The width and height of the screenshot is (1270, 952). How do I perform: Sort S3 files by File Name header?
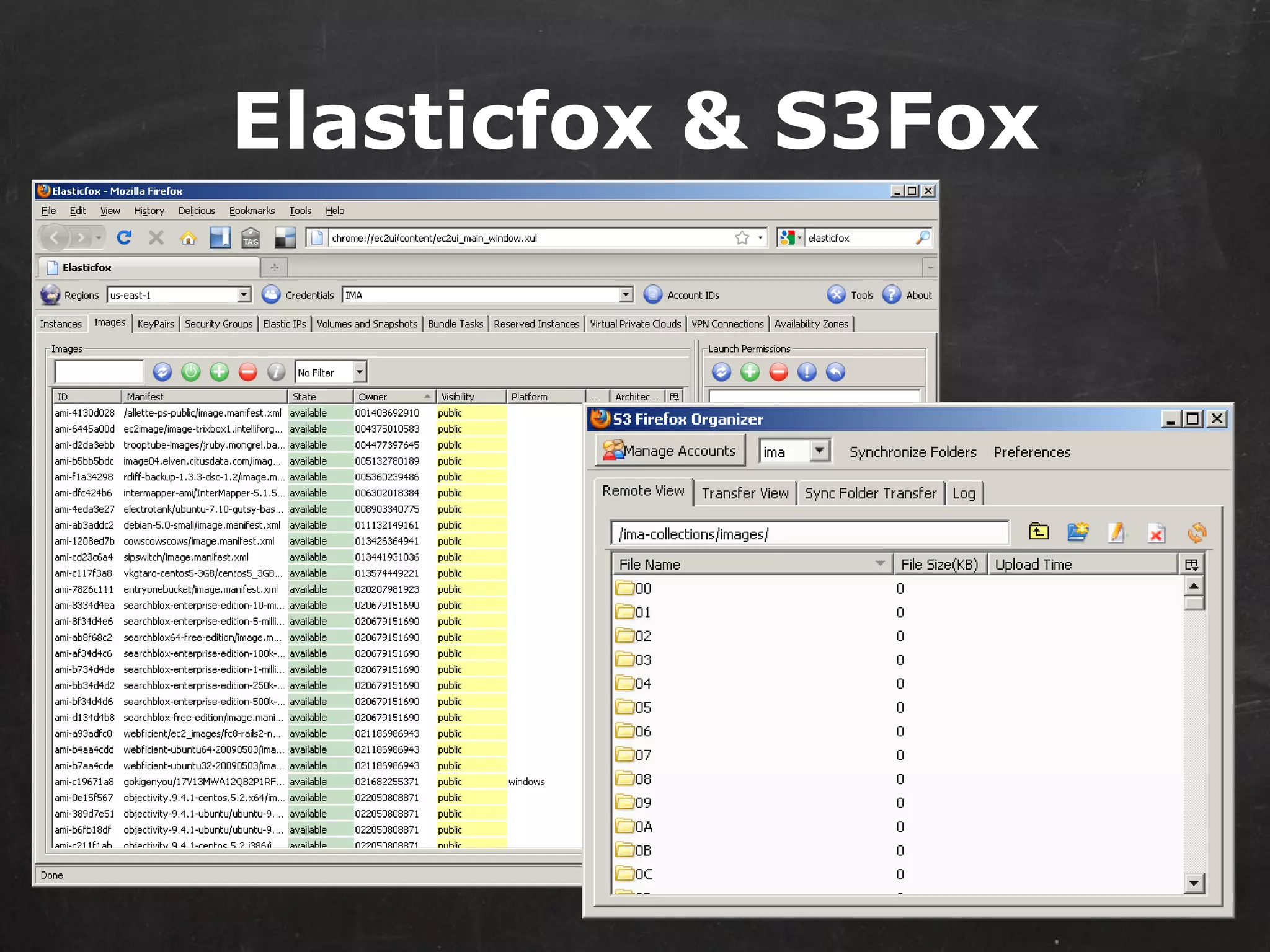click(x=752, y=565)
